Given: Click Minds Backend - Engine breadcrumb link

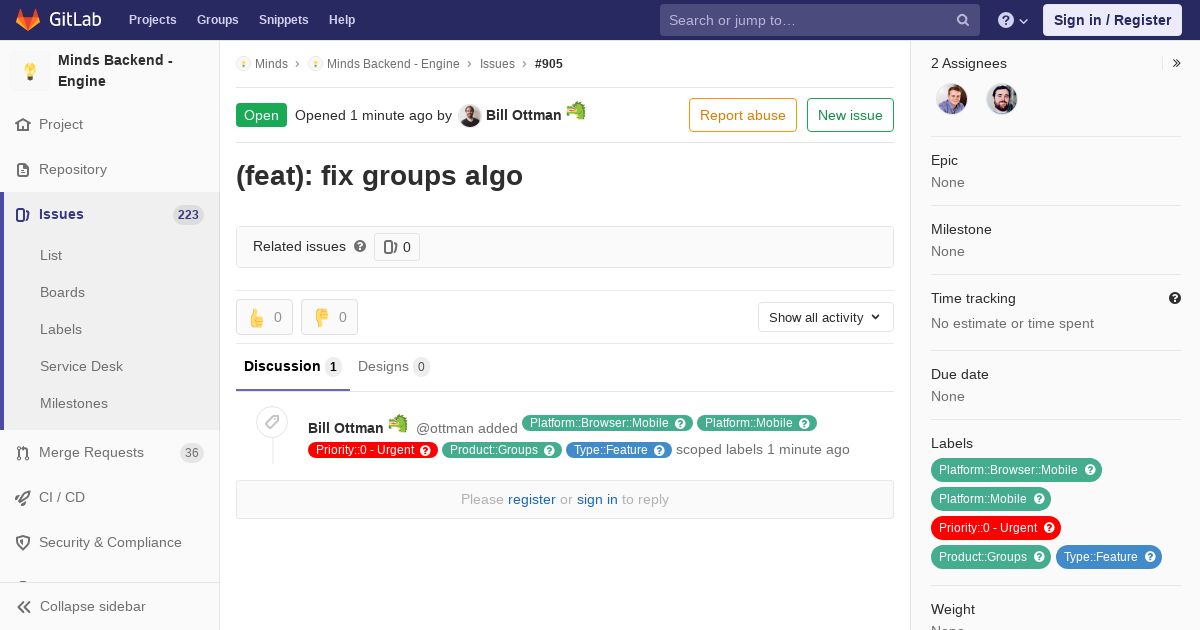Looking at the screenshot, I should [x=393, y=64].
